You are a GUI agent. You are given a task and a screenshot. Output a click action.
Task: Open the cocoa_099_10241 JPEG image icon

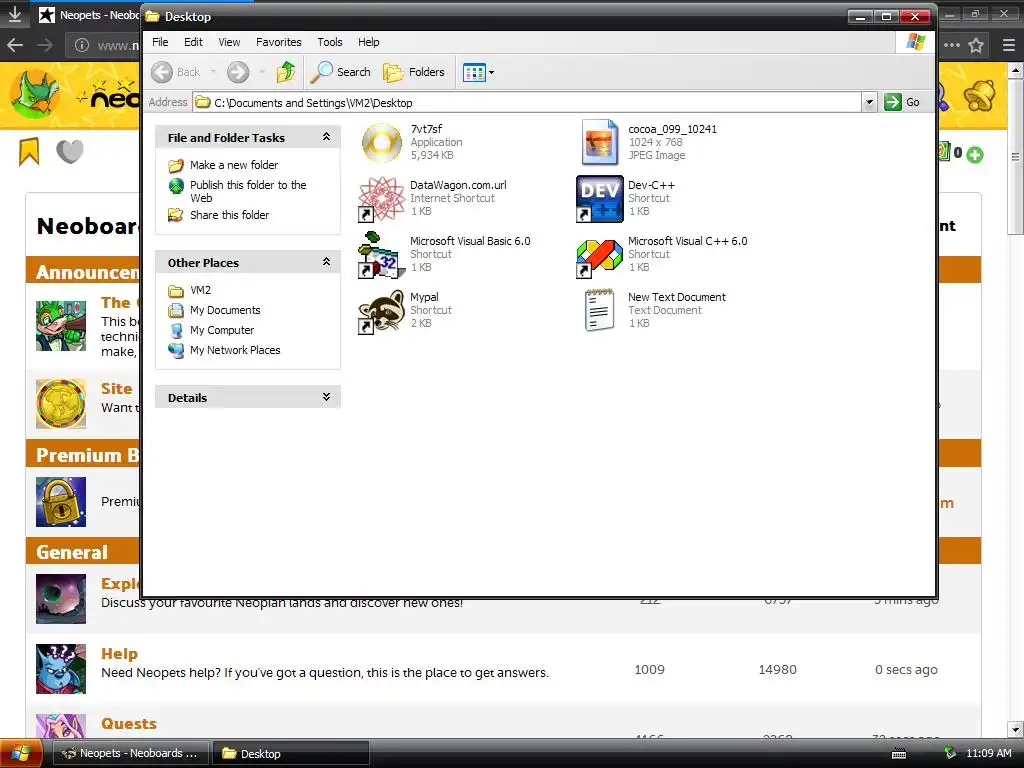600,142
